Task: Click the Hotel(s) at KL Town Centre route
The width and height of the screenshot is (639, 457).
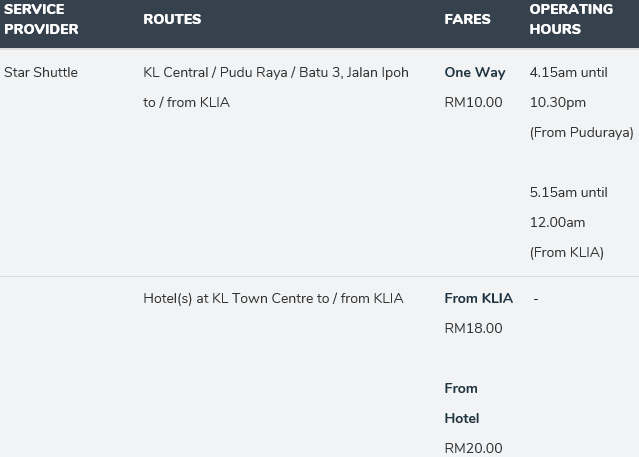Action: coord(273,298)
